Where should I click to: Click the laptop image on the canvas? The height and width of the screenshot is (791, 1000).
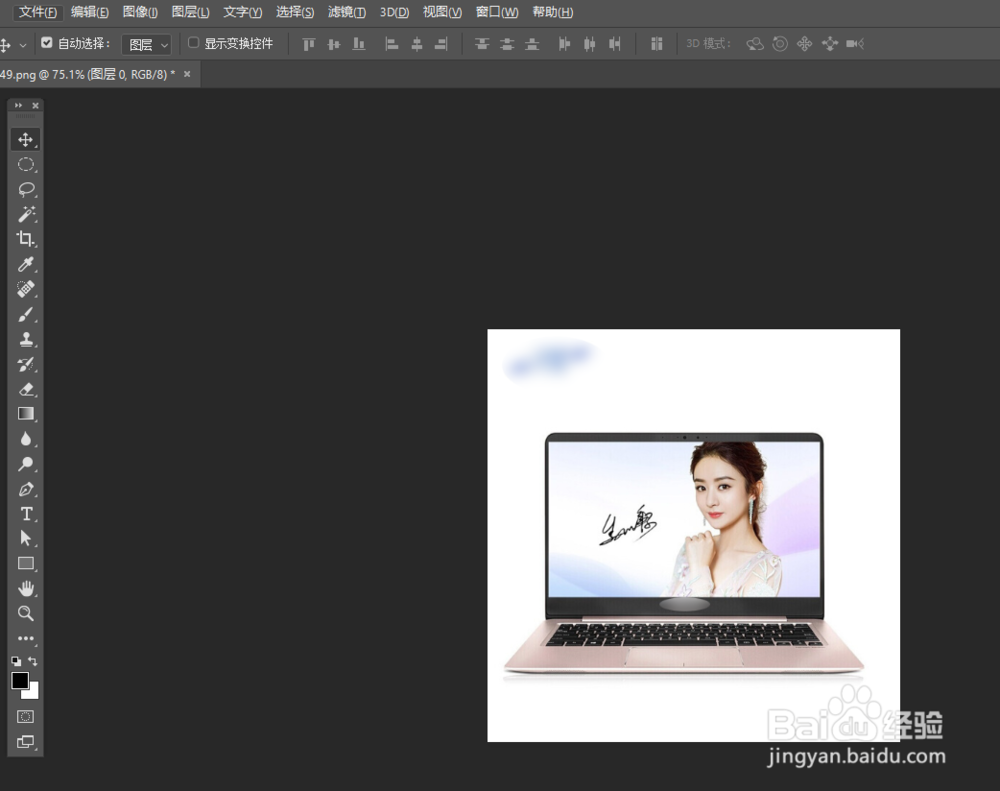684,555
